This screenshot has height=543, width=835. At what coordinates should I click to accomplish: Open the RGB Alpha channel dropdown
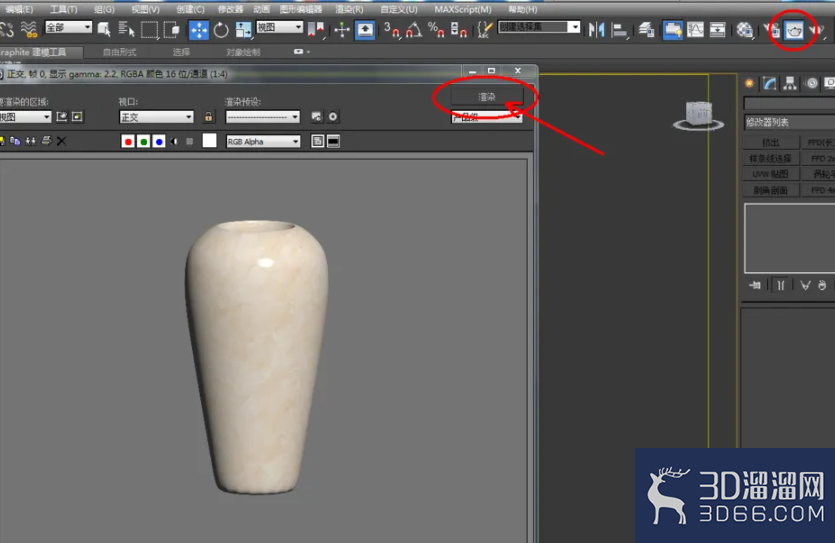coord(263,142)
